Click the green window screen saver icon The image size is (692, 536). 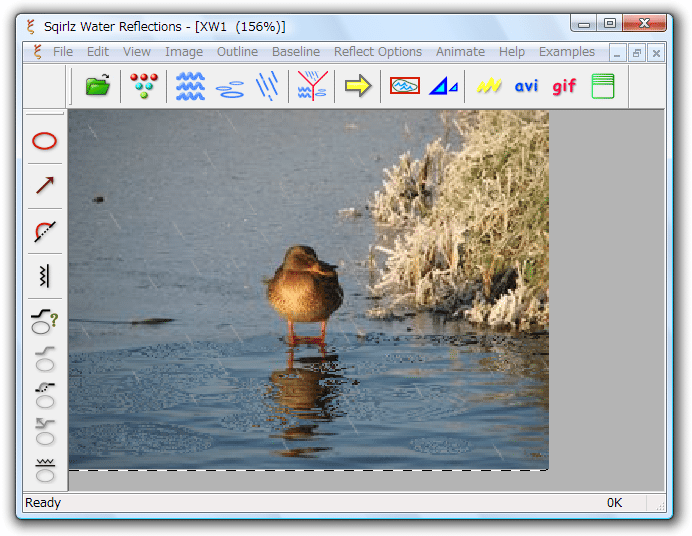tap(602, 86)
